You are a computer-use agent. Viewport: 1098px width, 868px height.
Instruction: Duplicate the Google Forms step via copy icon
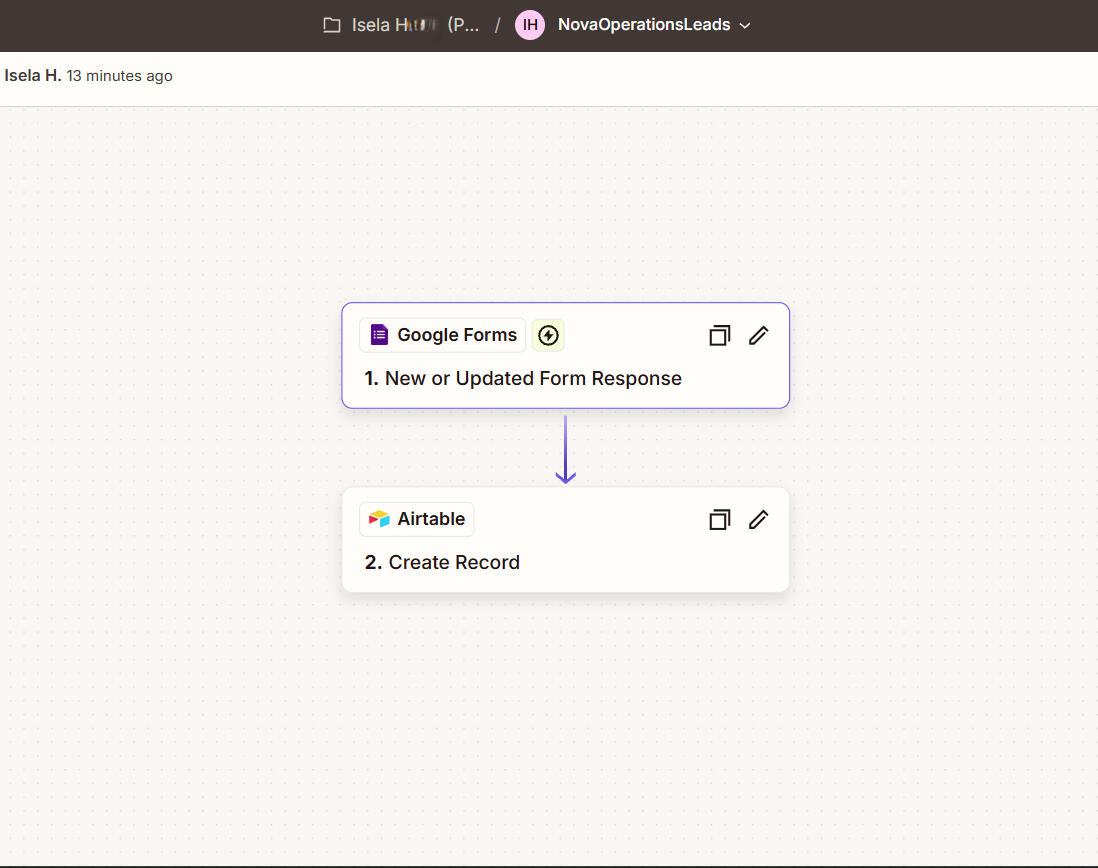click(719, 336)
